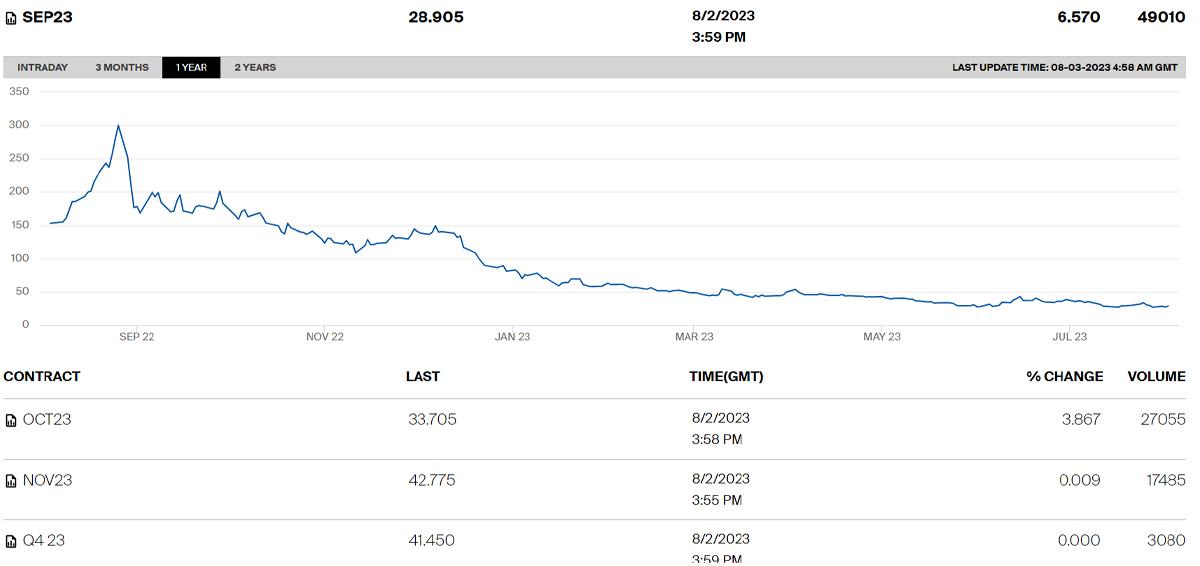The height and width of the screenshot is (566, 1200).
Task: Click the chart icon beside NOV23
Action: (x=11, y=481)
